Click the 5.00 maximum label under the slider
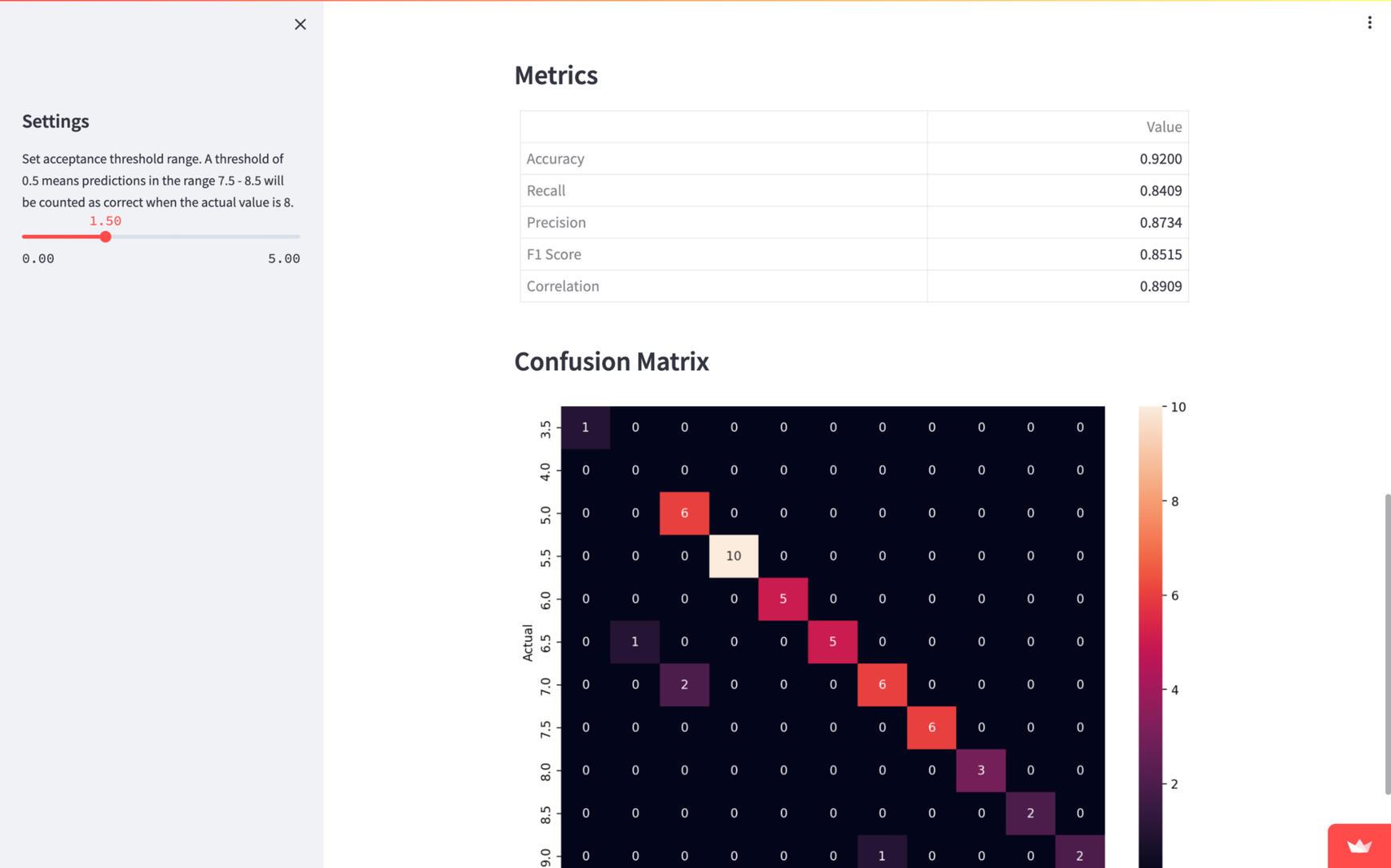Screen dimensions: 1391x868 coord(284,257)
